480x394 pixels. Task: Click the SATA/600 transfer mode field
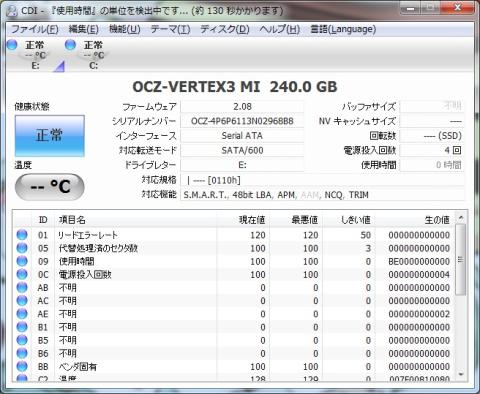pos(242,150)
